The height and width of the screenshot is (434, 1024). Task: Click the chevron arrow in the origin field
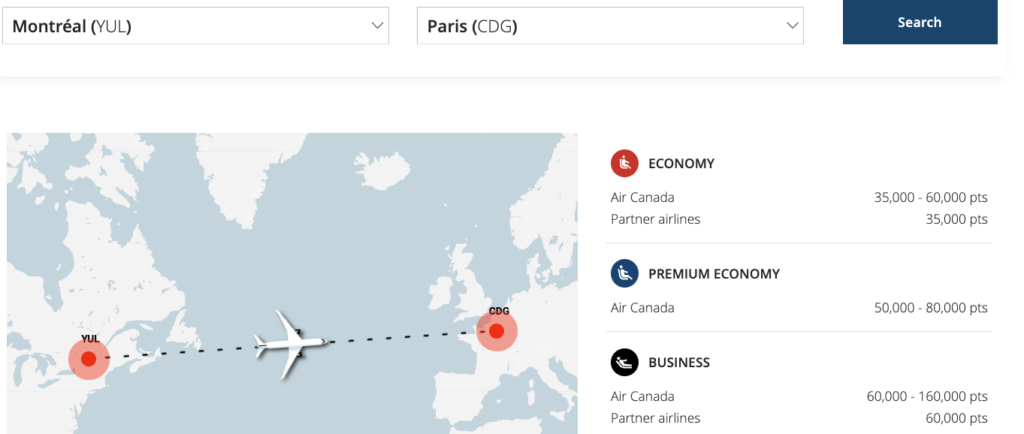pyautogui.click(x=377, y=25)
